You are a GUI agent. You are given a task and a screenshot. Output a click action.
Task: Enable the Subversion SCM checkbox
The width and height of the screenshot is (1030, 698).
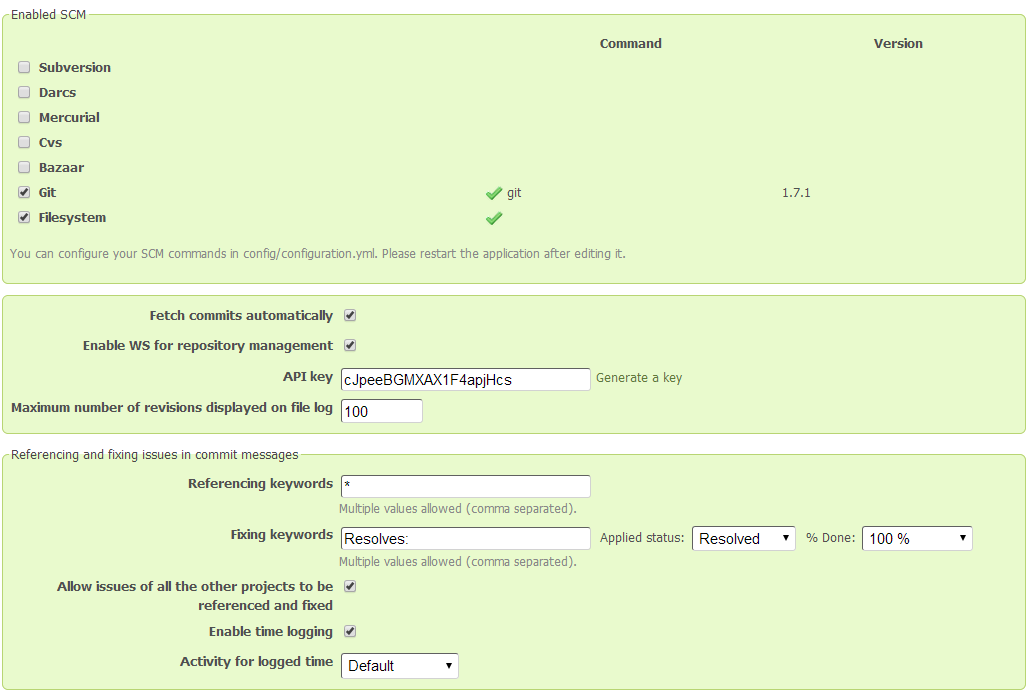point(24,67)
